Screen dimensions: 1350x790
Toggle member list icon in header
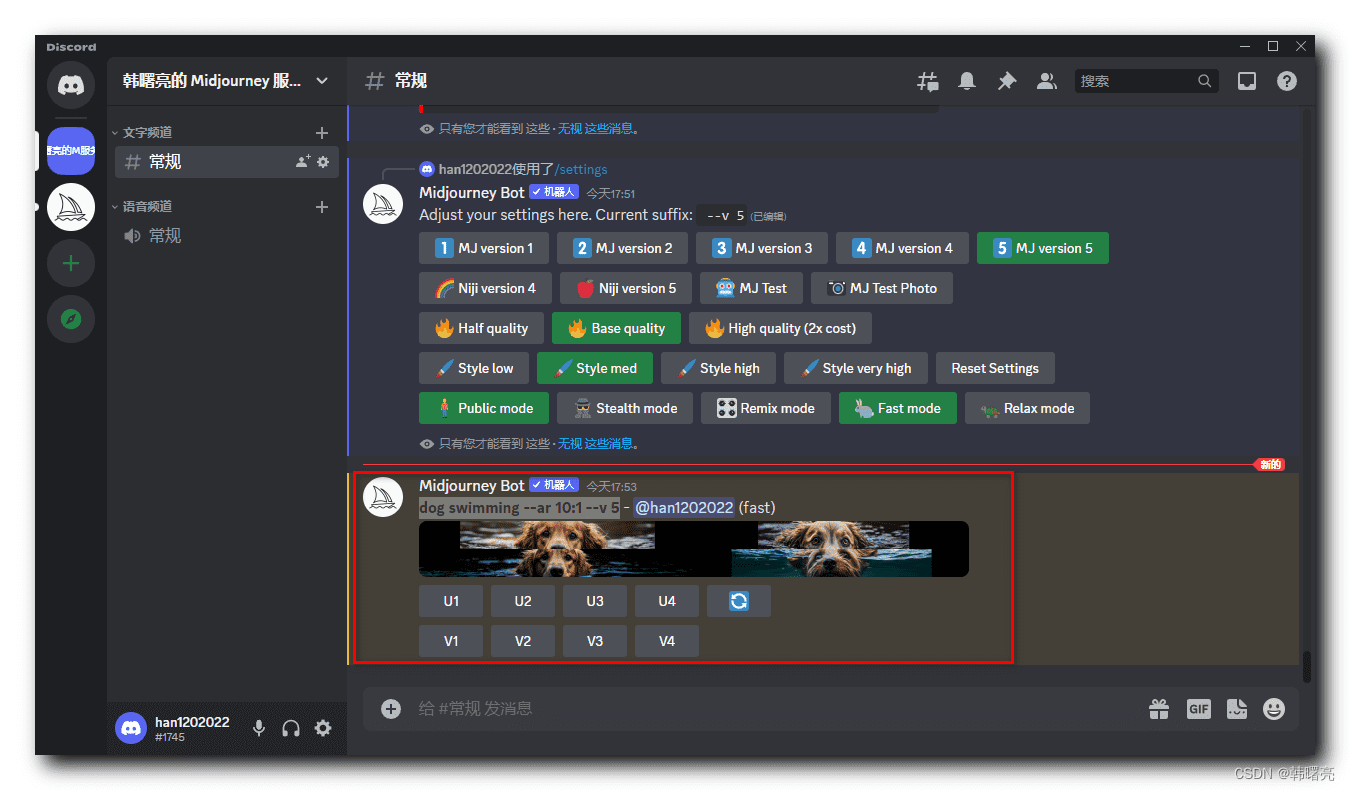1047,81
